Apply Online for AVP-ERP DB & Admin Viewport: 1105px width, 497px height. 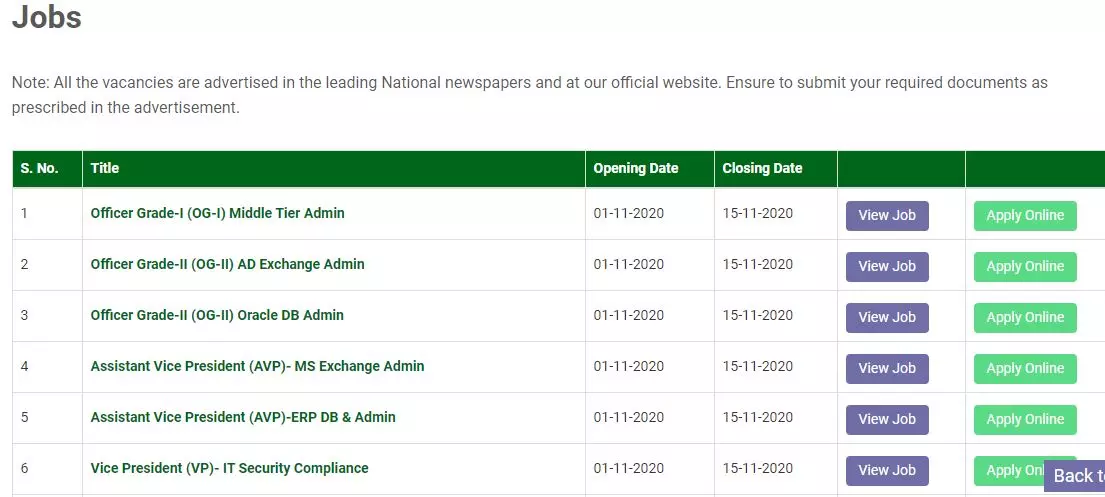[x=1025, y=419]
